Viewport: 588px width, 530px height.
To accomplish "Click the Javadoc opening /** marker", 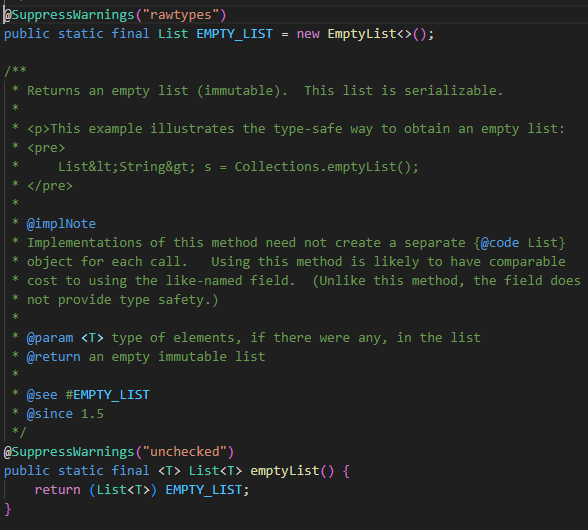I will pos(15,70).
